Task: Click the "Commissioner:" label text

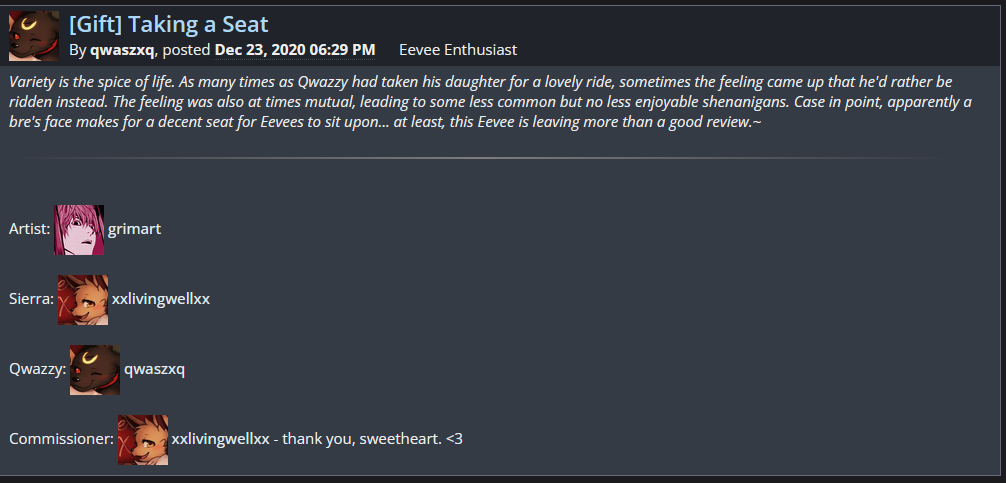Action: tap(61, 439)
